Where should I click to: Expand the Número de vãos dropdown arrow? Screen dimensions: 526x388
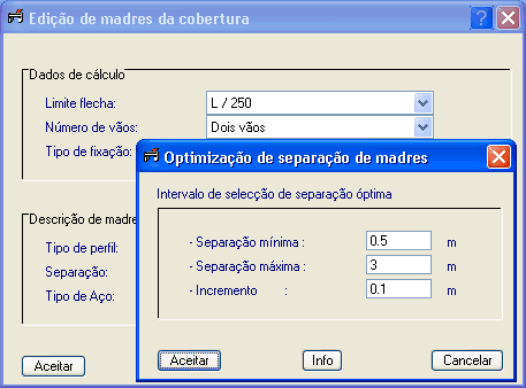(423, 127)
